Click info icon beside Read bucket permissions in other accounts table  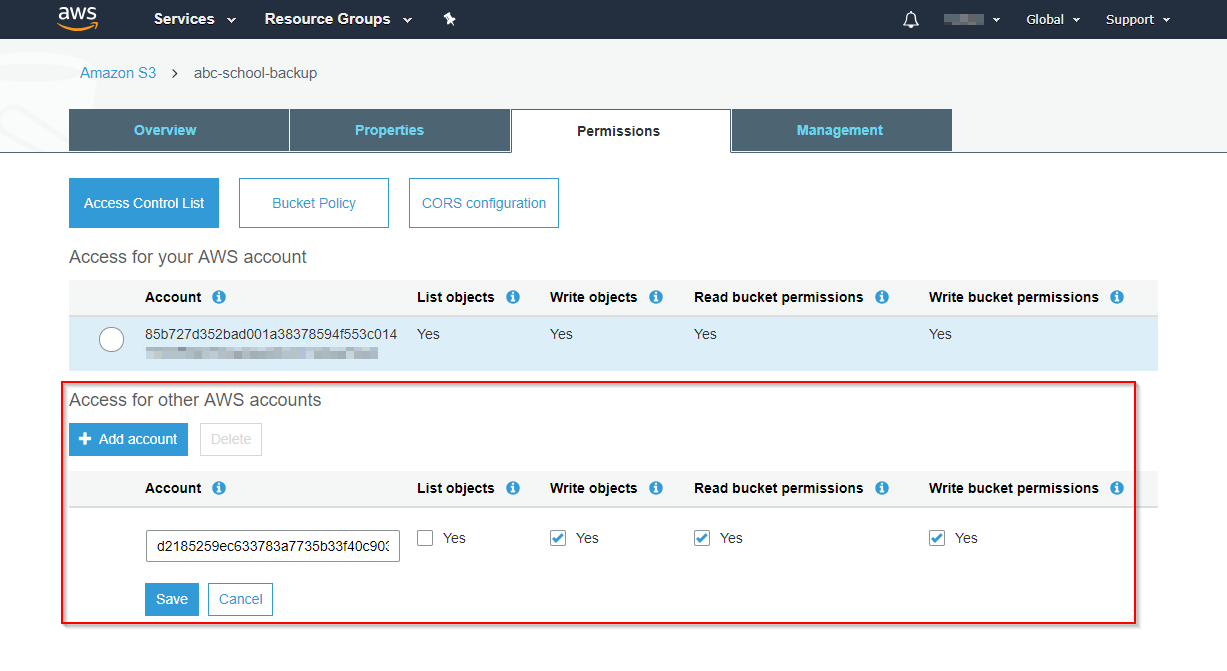(x=882, y=488)
